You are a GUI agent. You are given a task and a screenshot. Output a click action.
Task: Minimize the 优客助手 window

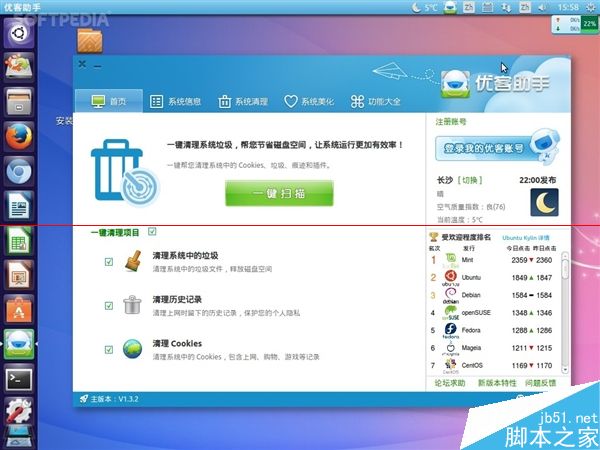[x=98, y=66]
